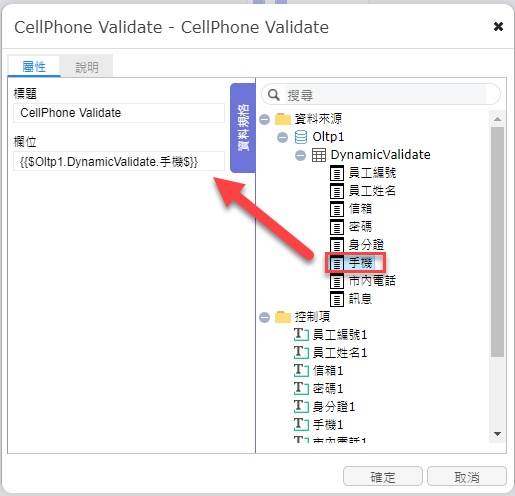
Task: Click the 資料來源 folder icon
Action: [283, 119]
